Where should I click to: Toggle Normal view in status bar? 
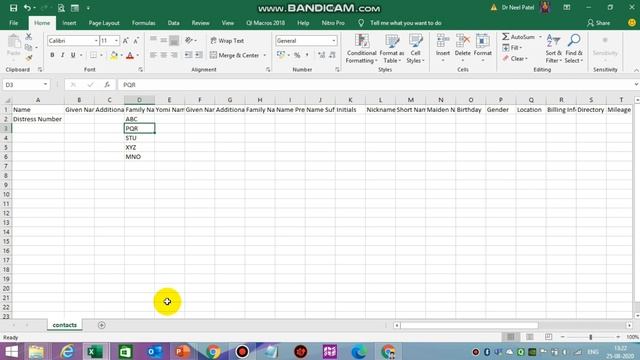[511, 337]
